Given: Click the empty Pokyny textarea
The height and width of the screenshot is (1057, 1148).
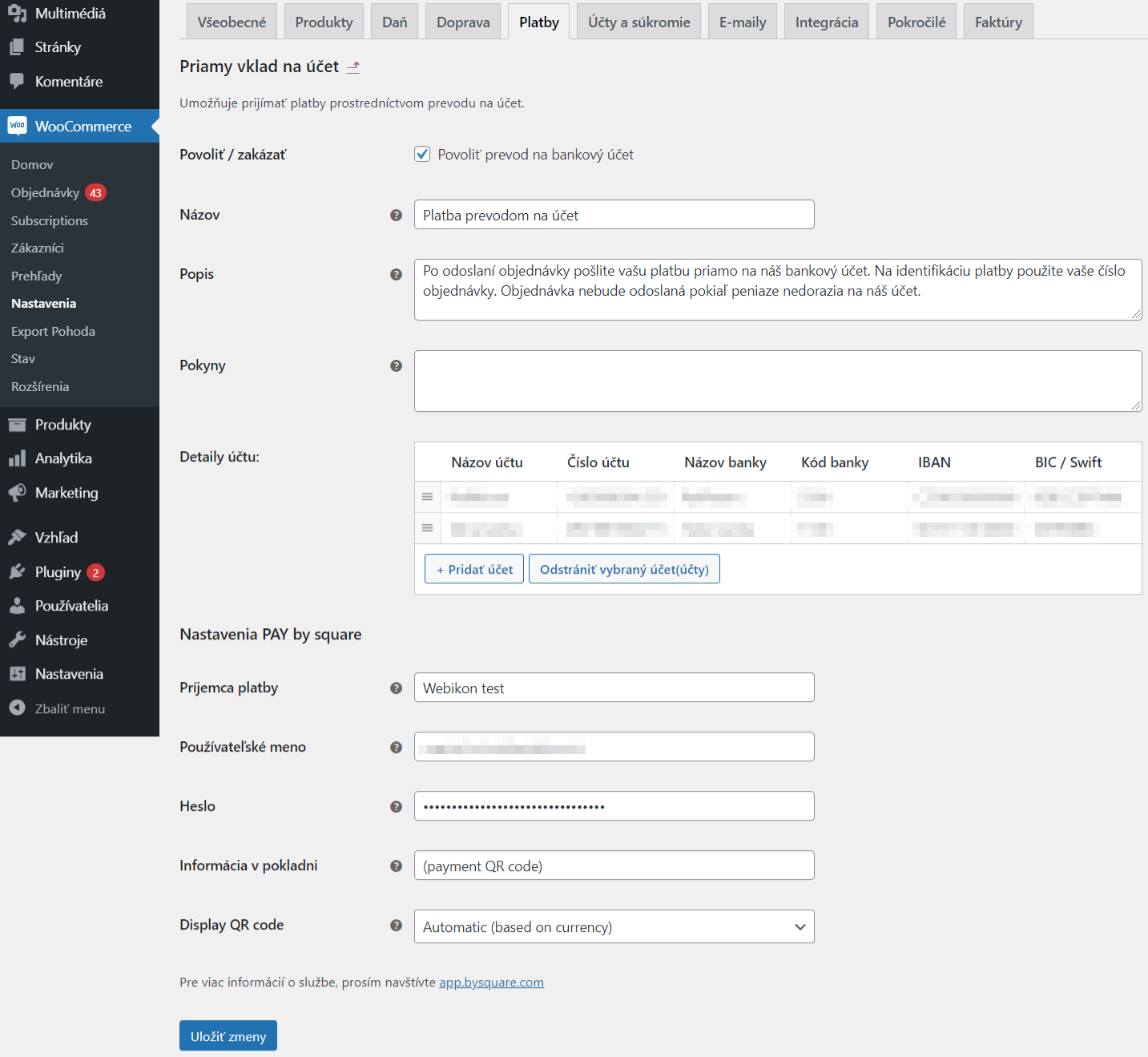Looking at the screenshot, I should pyautogui.click(x=778, y=381).
